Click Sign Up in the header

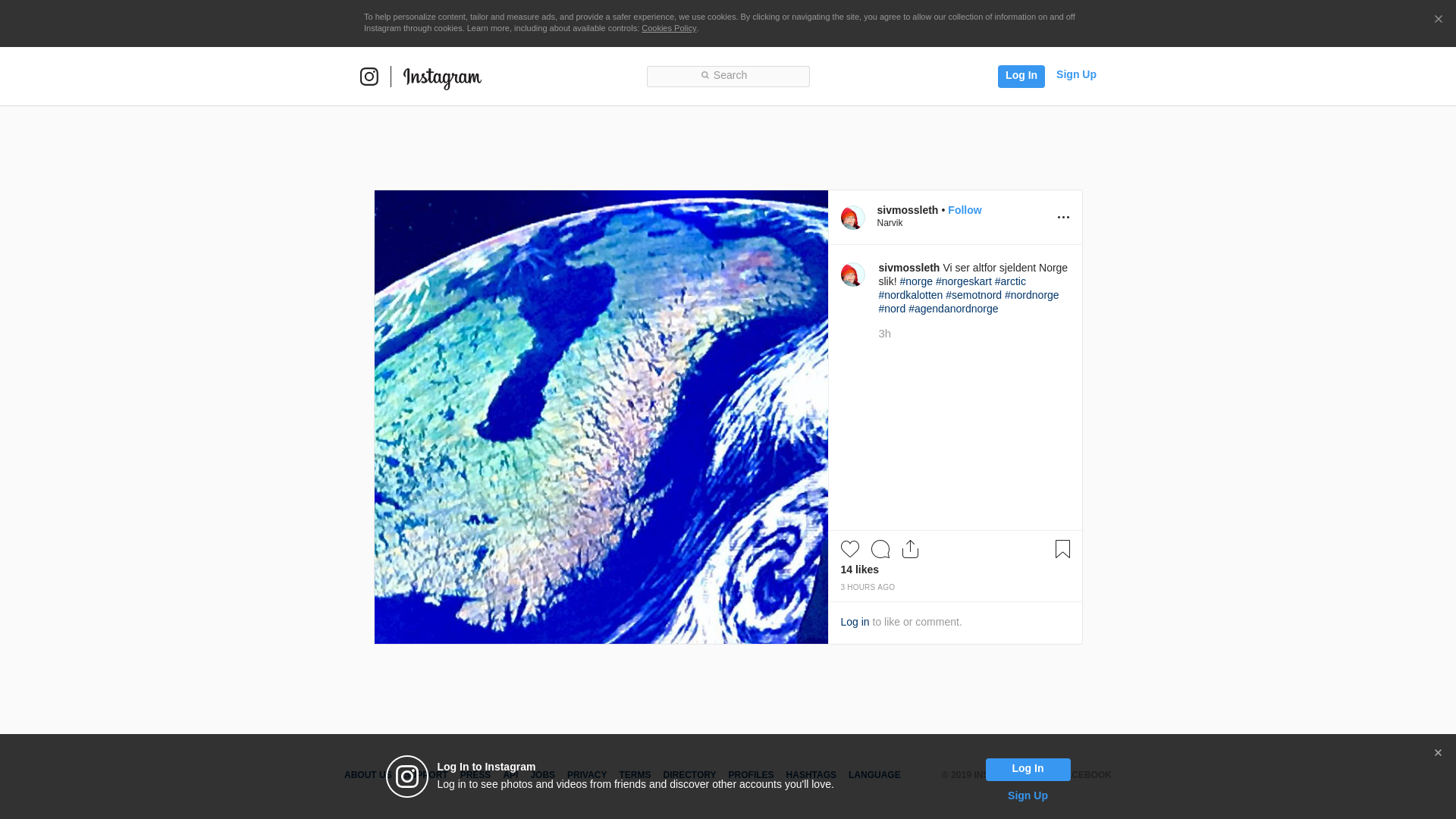tap(1075, 74)
